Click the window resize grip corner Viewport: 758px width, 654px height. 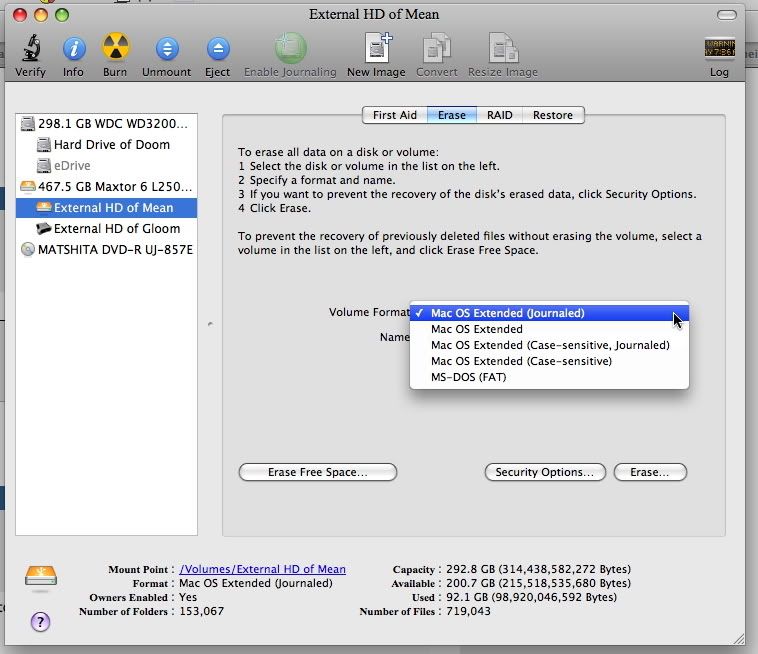(x=739, y=639)
